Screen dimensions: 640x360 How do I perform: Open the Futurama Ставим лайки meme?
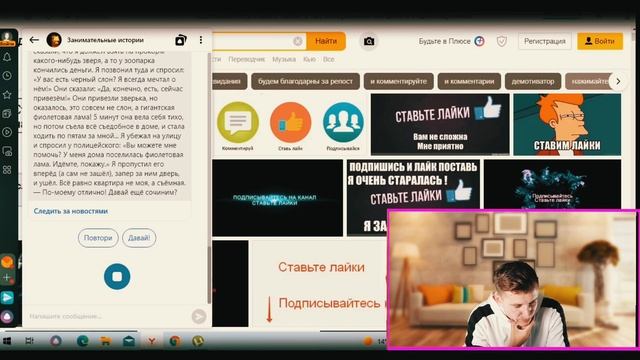click(x=567, y=124)
